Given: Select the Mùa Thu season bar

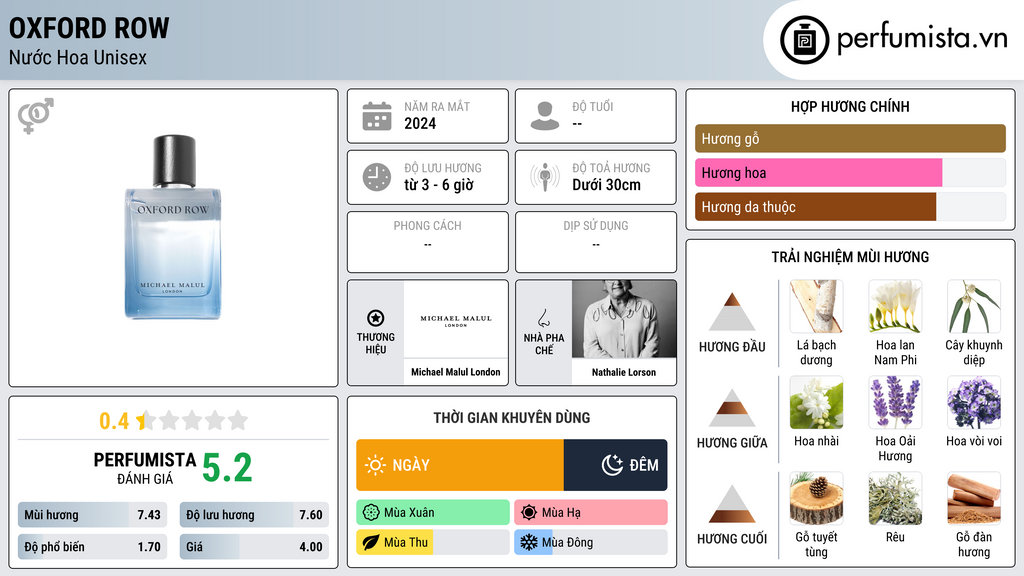Looking at the screenshot, I should pyautogui.click(x=433, y=543).
